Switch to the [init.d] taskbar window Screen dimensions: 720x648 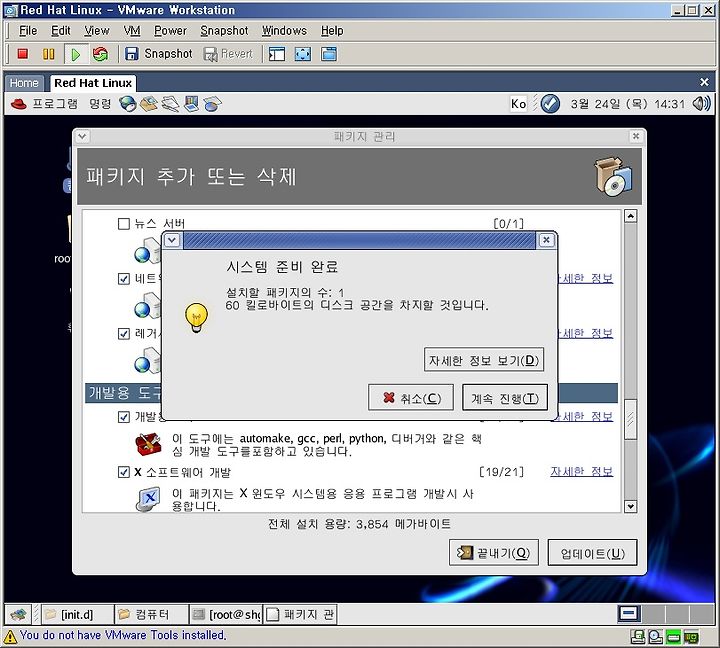point(78,614)
